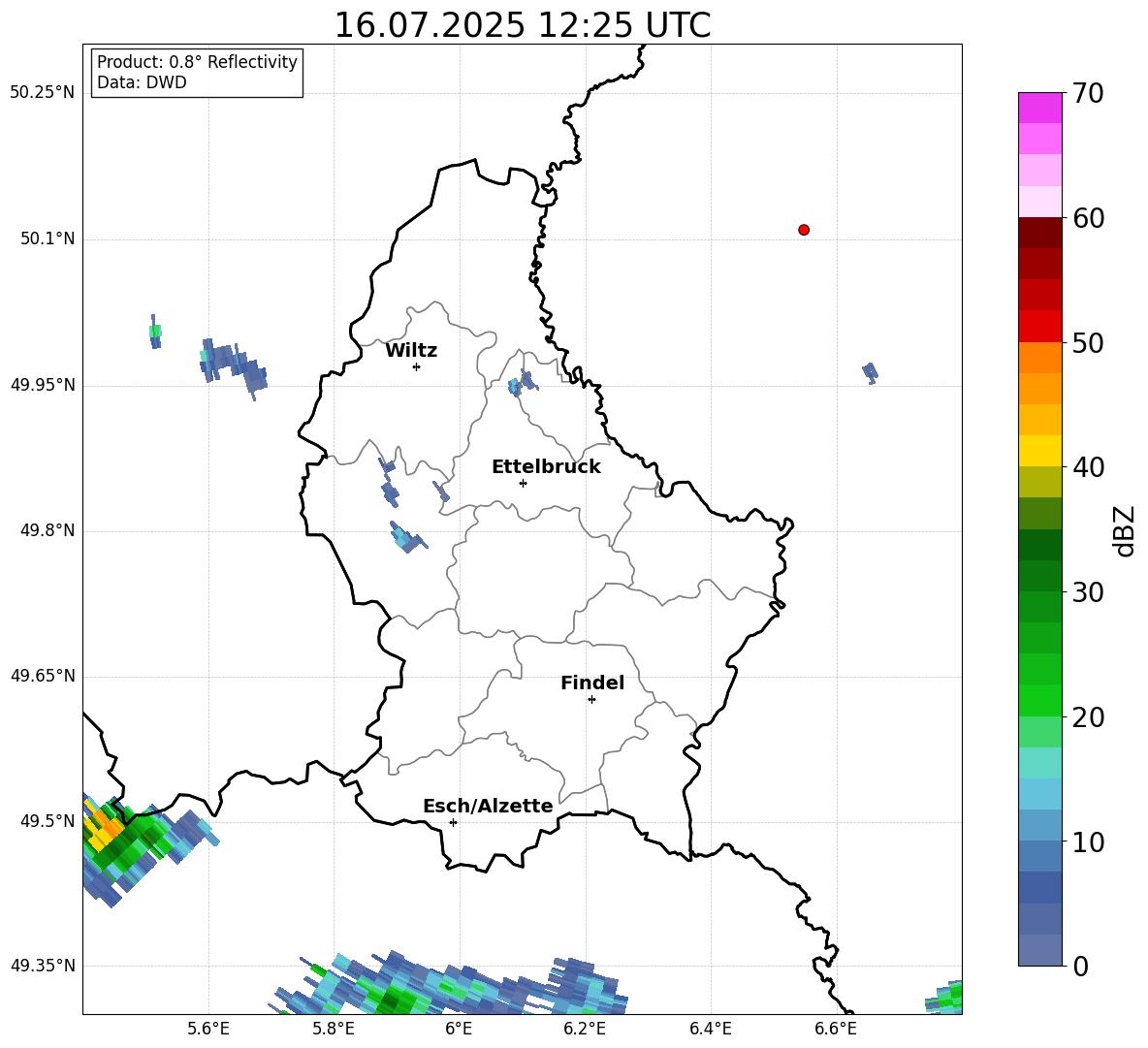Click the 49.35°N latitude label
The height and width of the screenshot is (1048, 1148).
click(42, 966)
